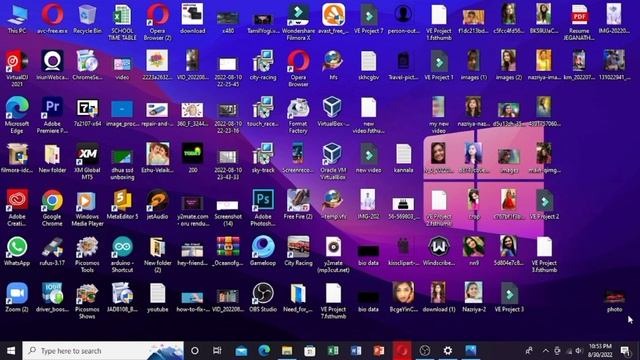The image size is (640, 360).
Task: Open kannala text document
Action: [x=404, y=159]
